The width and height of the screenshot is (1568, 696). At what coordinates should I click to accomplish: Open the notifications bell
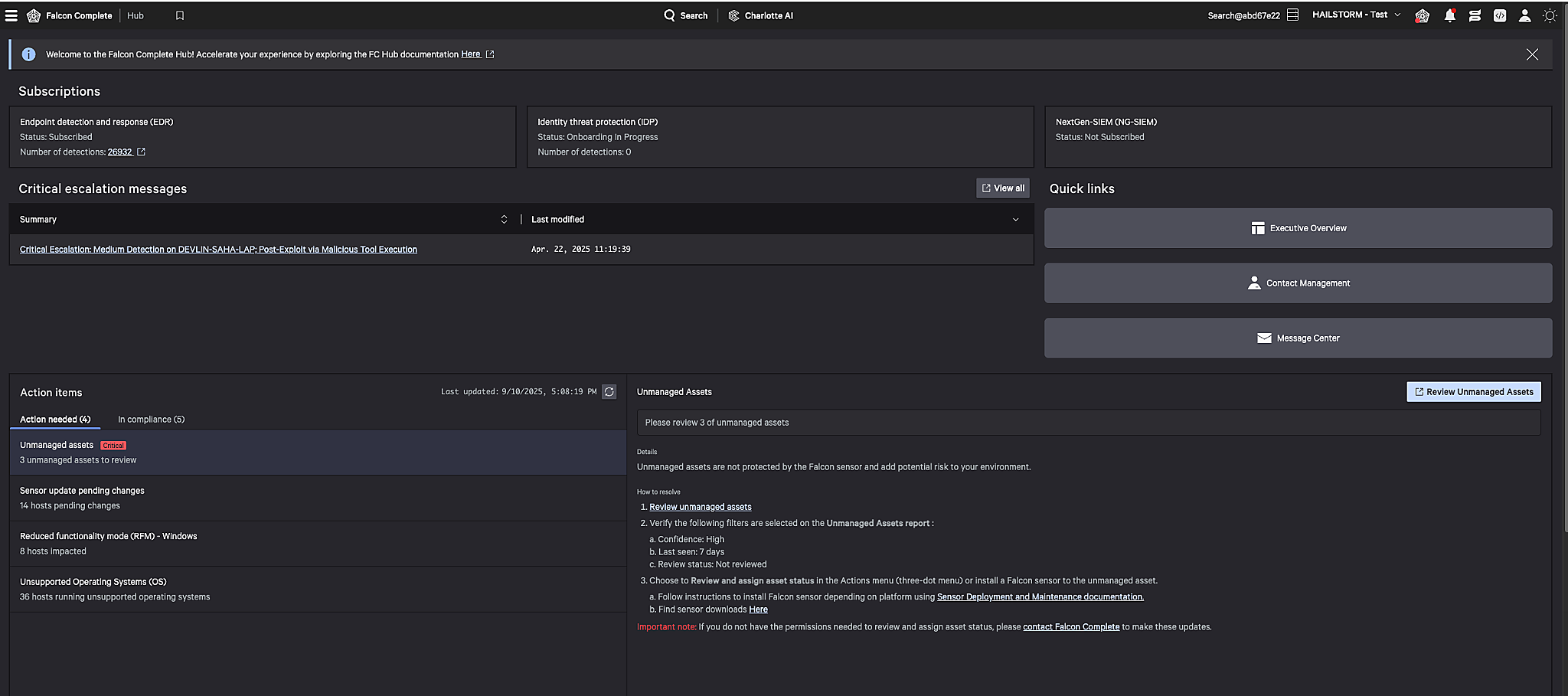coord(1449,15)
